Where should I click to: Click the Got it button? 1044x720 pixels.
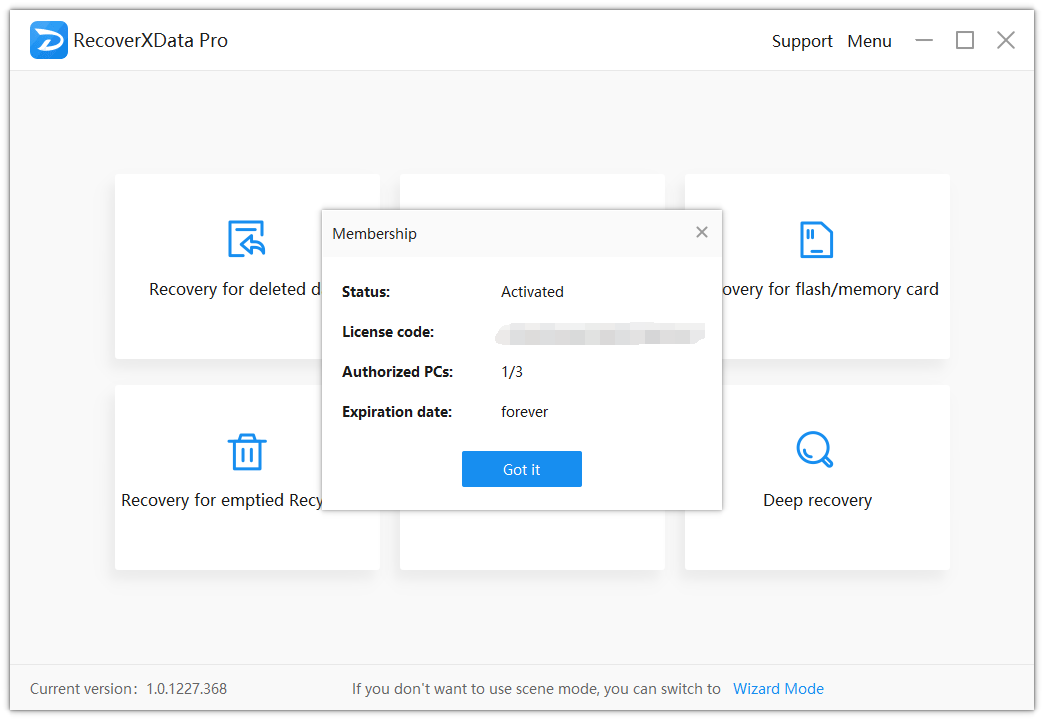pos(522,469)
